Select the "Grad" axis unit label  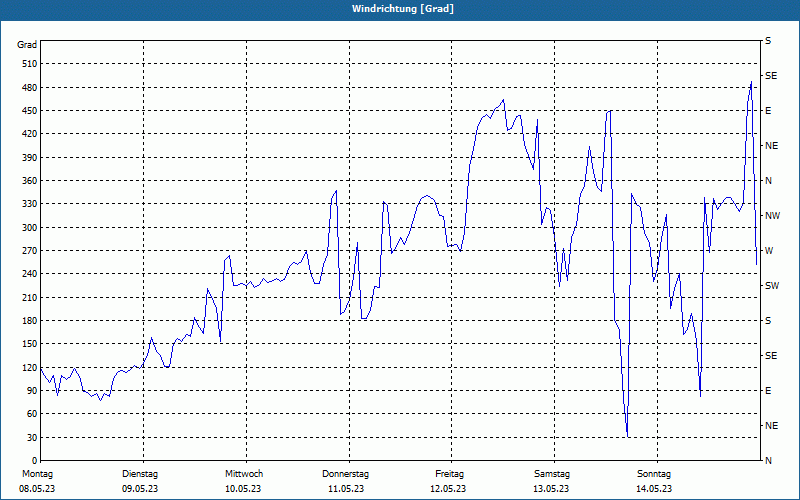[27, 45]
